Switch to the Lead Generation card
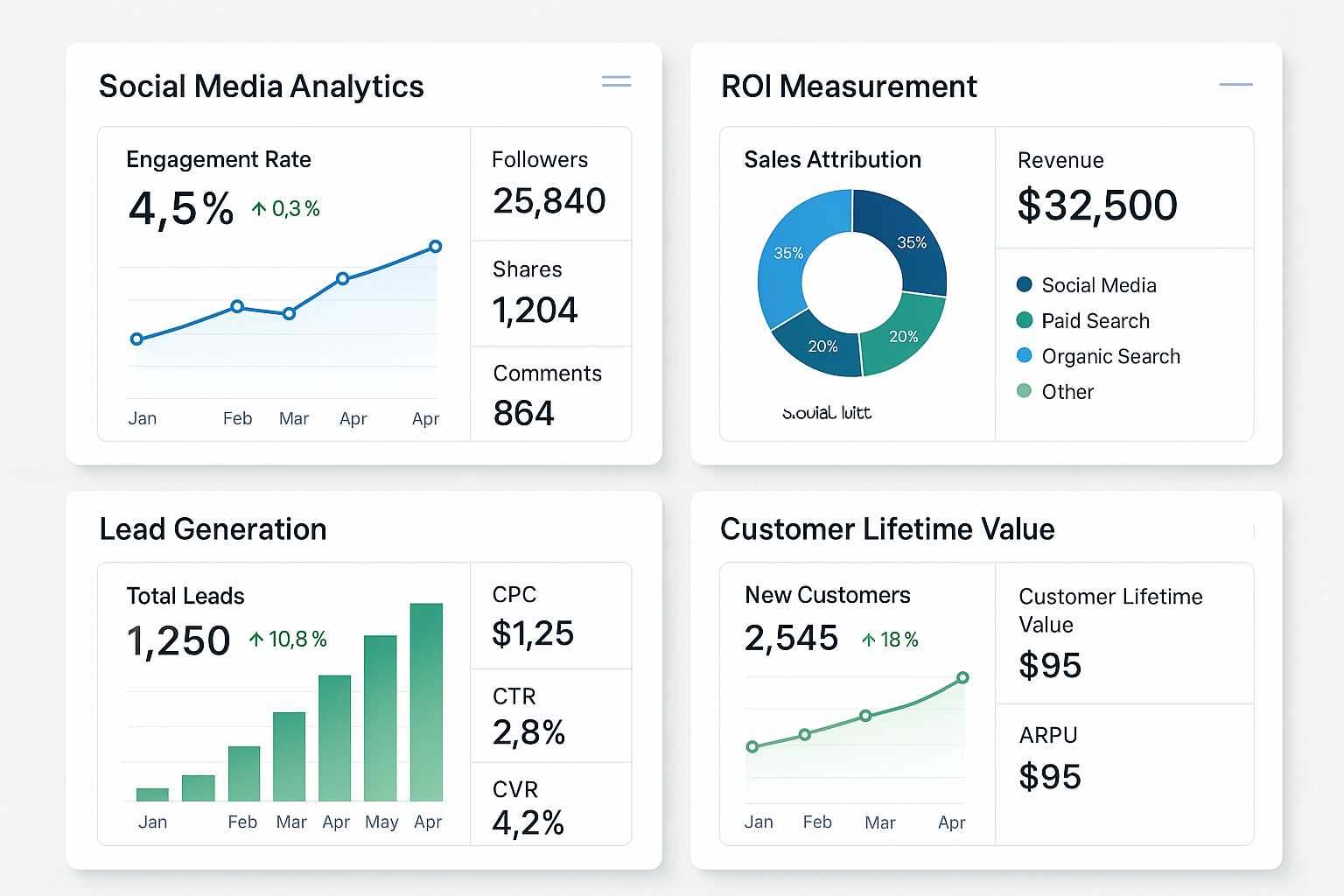This screenshot has width=1344, height=896. (x=213, y=528)
